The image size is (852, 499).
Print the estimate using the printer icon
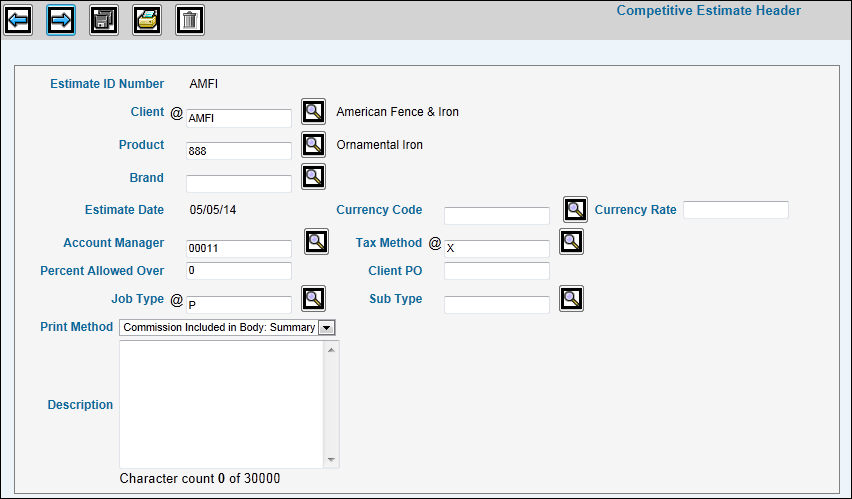147,21
